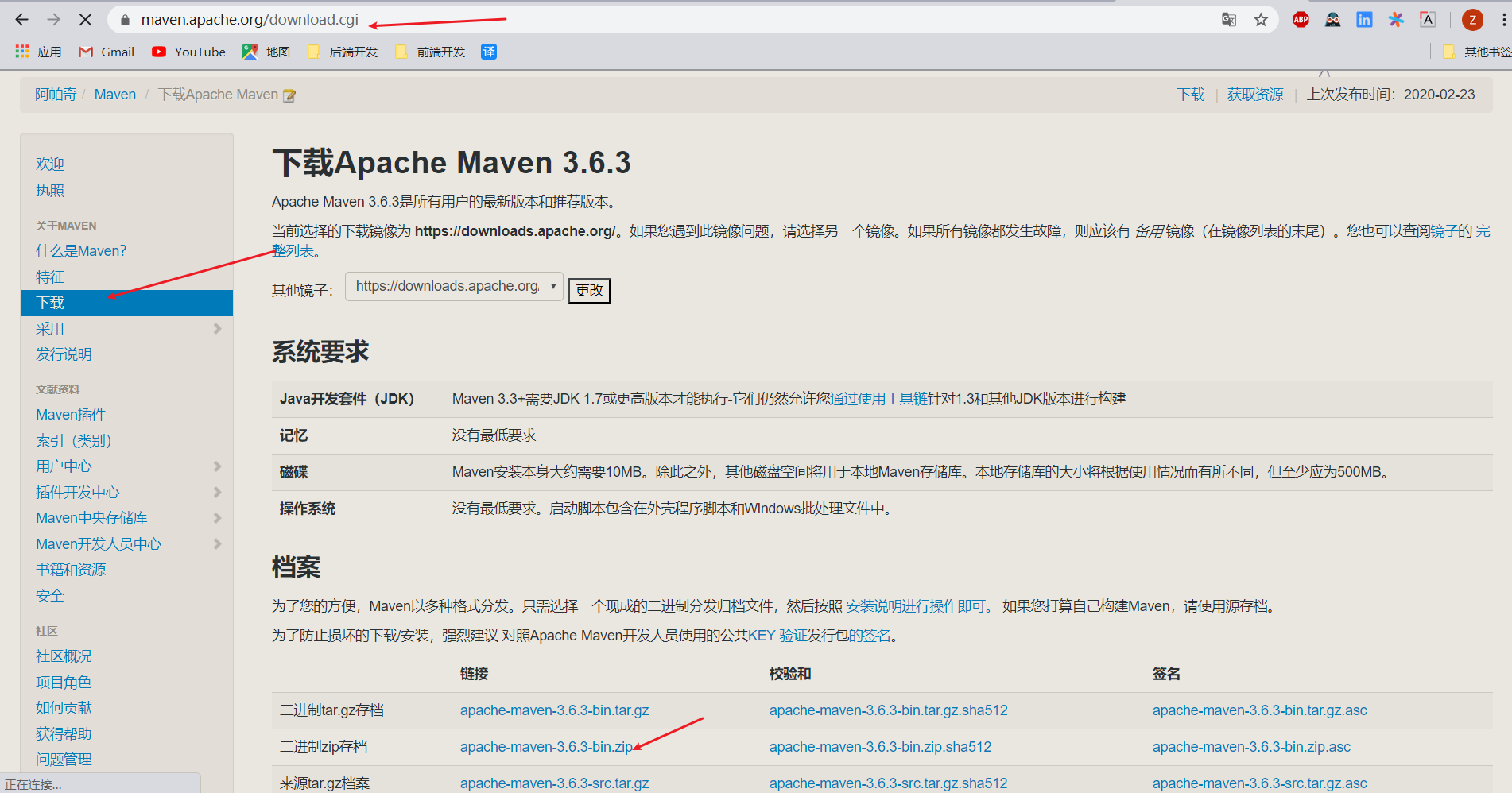Open the 其他书签 bookmarks folder
This screenshot has height=793, width=1512.
coord(1477,52)
